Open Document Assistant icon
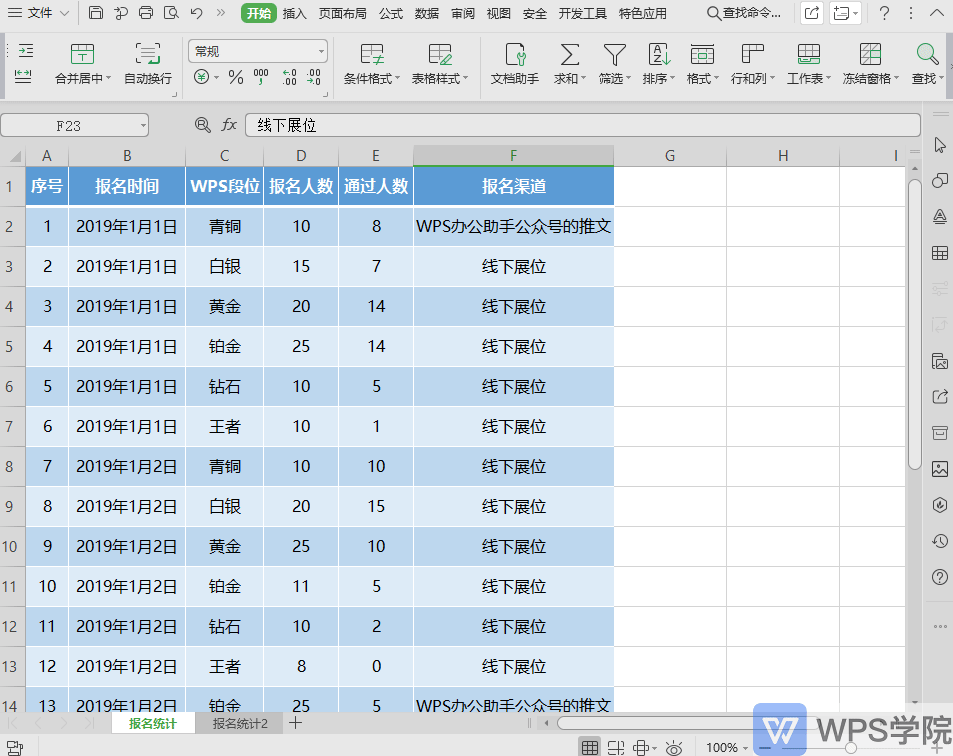The width and height of the screenshot is (953, 756). click(515, 54)
